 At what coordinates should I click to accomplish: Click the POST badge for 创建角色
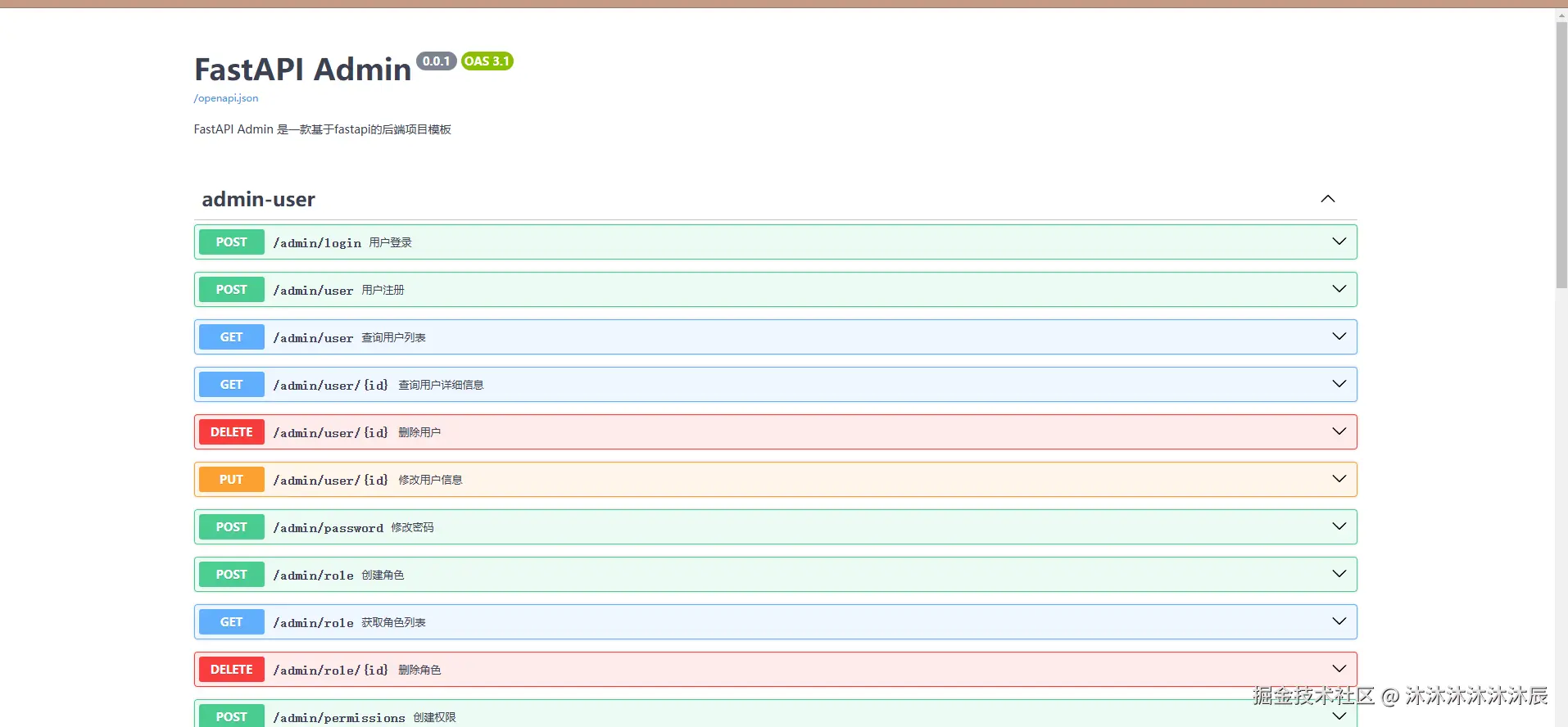pyautogui.click(x=232, y=575)
